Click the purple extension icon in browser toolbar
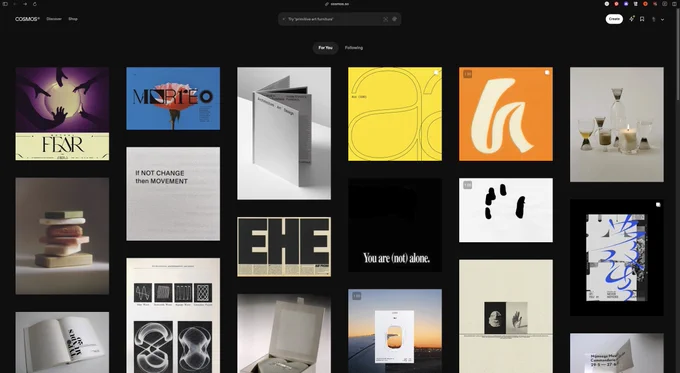The height and width of the screenshot is (373, 680). [626, 4]
